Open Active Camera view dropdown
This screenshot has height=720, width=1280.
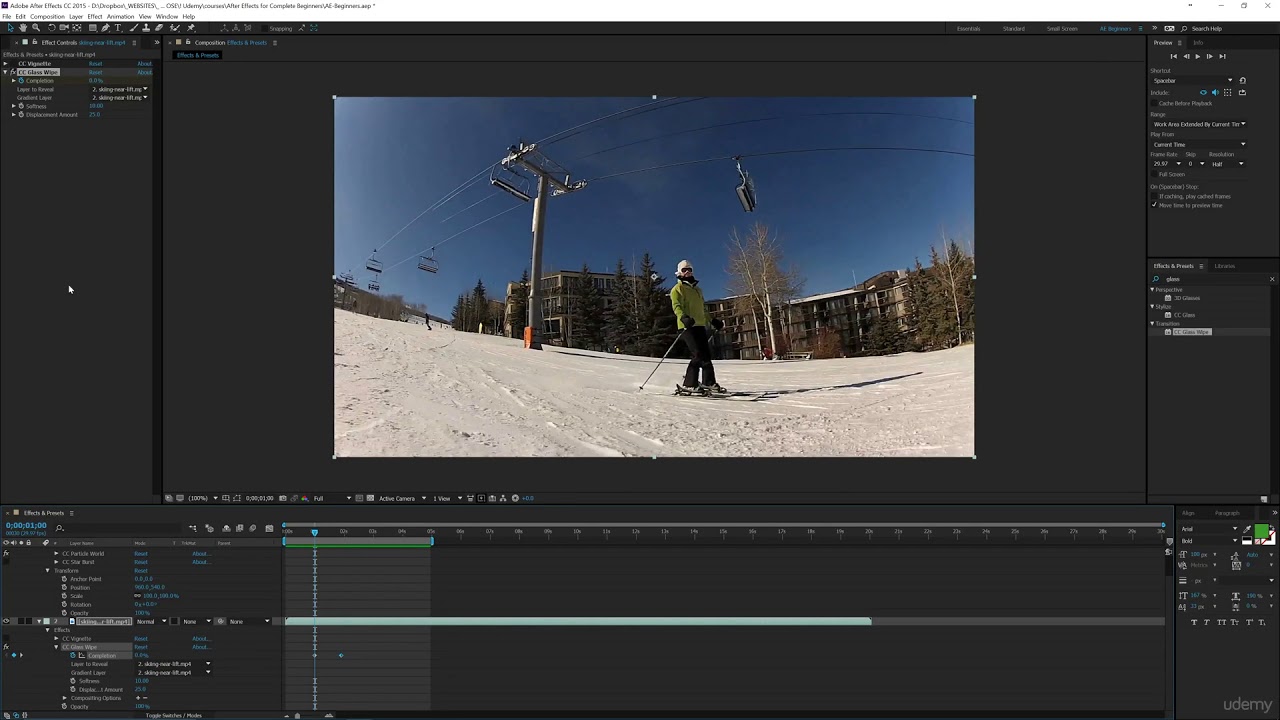[402, 498]
